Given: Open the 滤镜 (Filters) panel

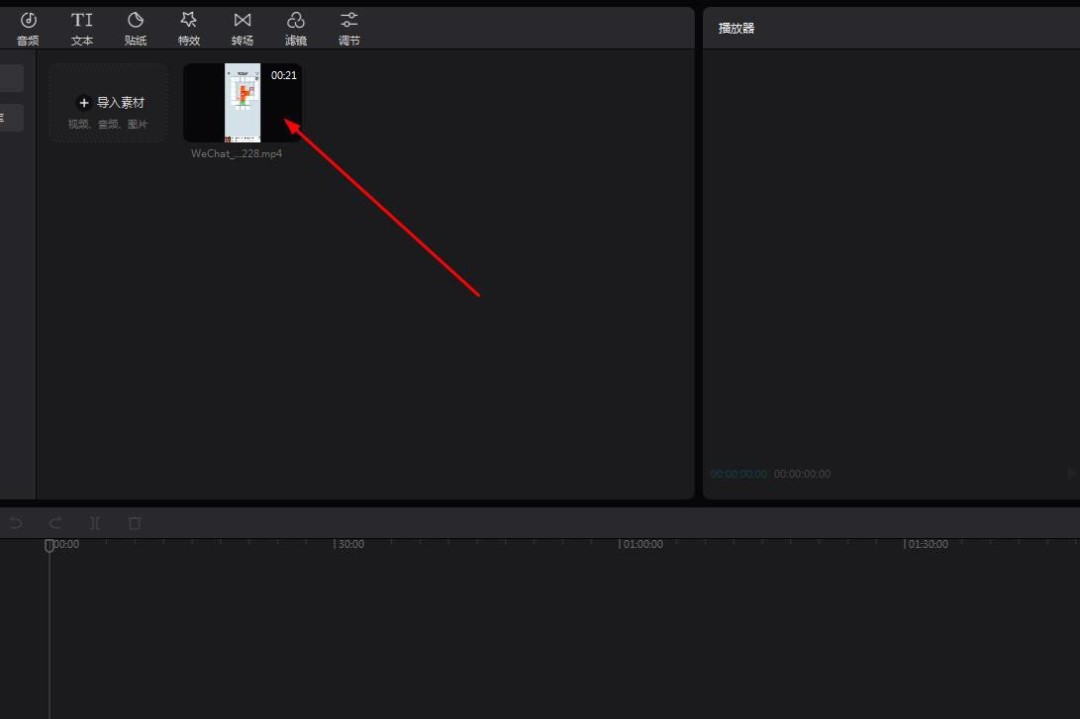Looking at the screenshot, I should click(x=296, y=28).
